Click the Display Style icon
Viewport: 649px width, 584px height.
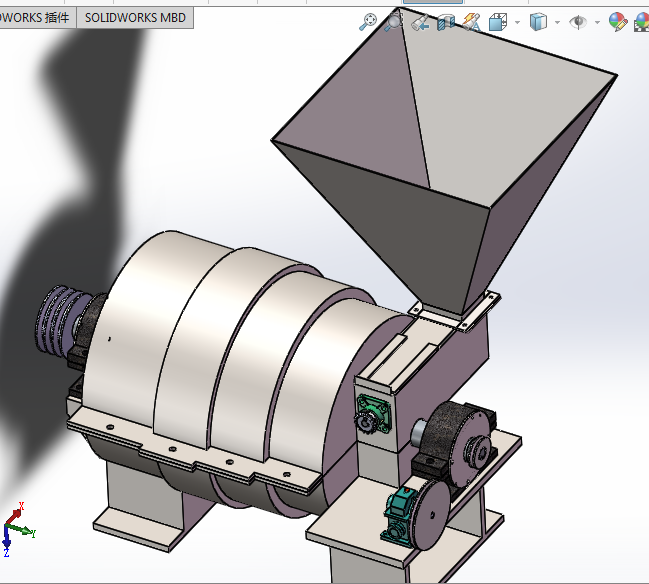click(x=538, y=22)
